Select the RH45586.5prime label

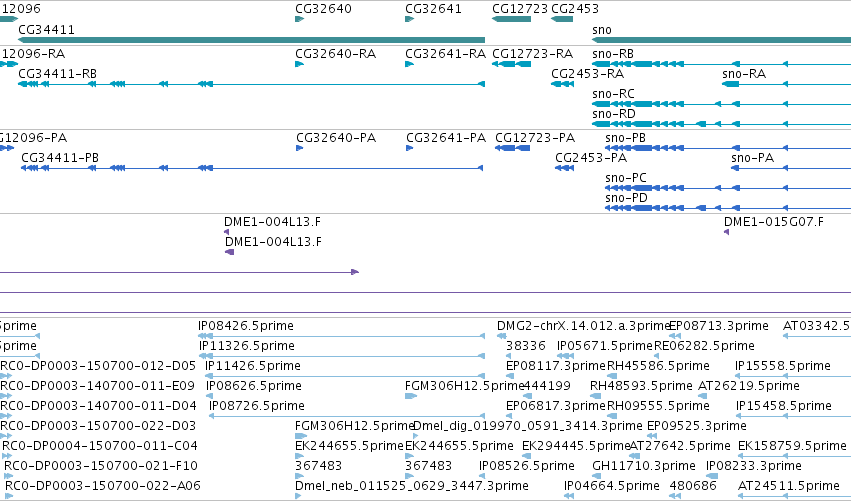[658, 366]
